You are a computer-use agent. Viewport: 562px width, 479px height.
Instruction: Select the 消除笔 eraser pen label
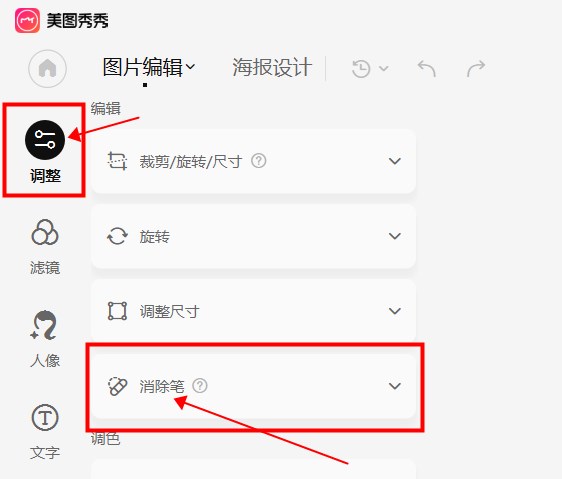click(x=162, y=386)
